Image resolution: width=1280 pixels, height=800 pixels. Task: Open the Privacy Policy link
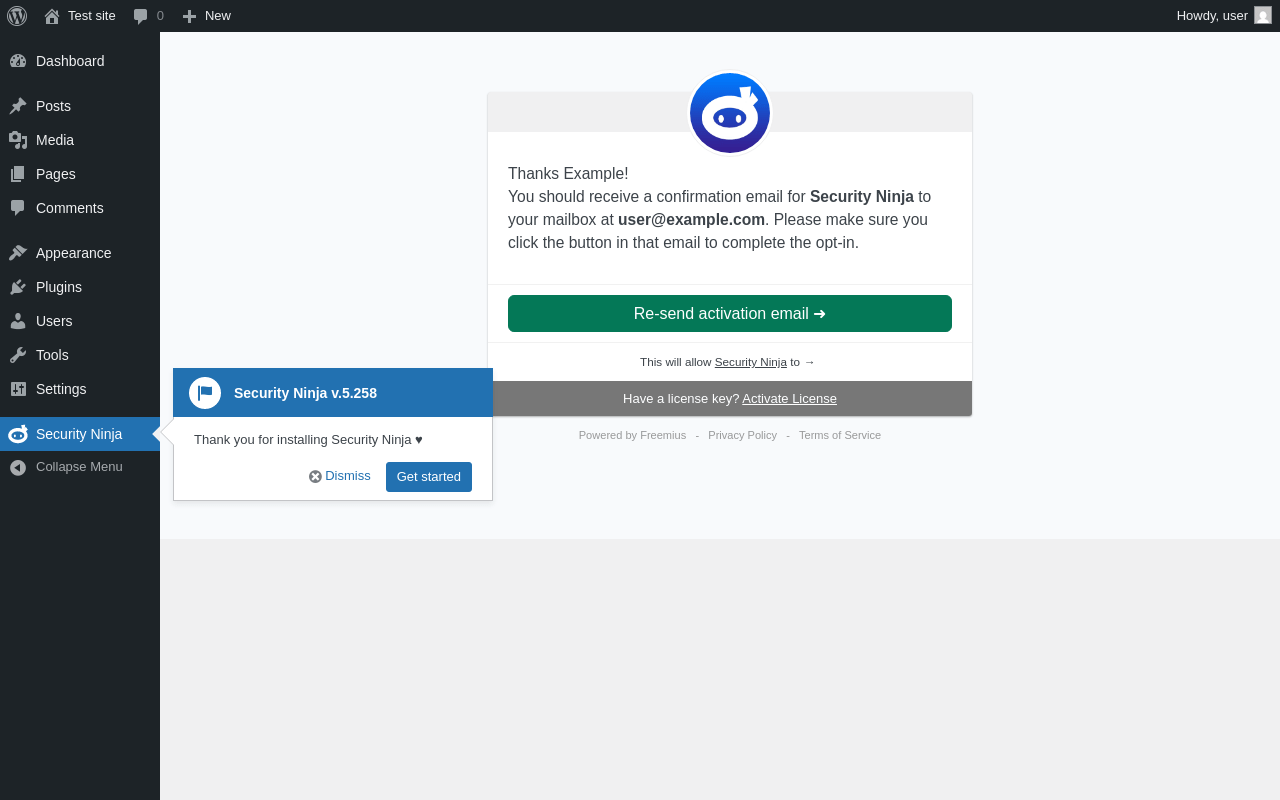pos(742,435)
